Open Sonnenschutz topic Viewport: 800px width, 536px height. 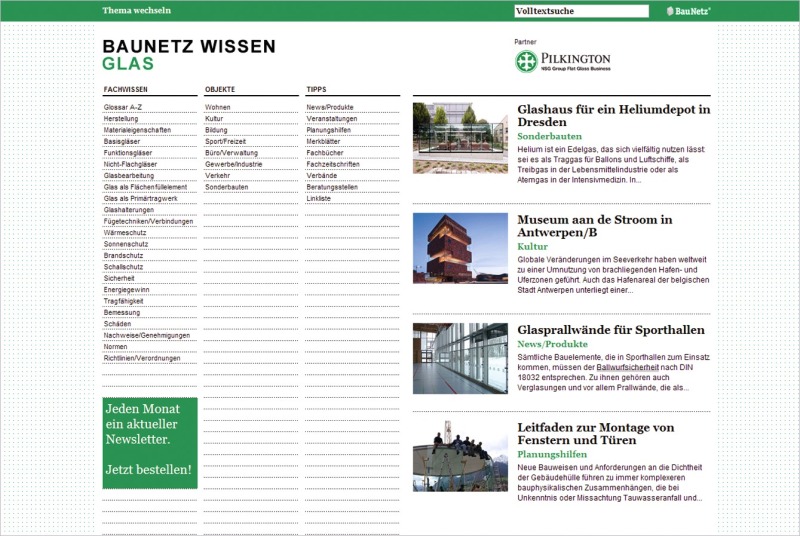[x=126, y=244]
